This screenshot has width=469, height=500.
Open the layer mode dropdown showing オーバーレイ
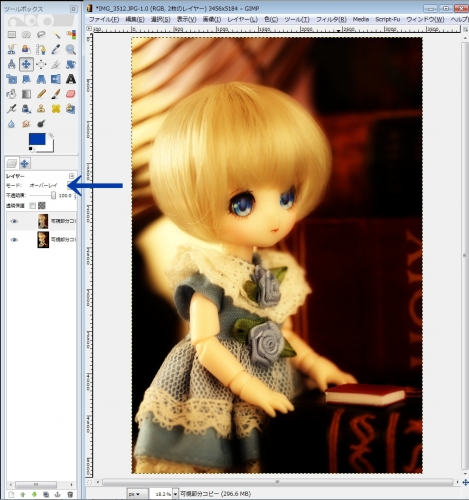click(x=51, y=185)
